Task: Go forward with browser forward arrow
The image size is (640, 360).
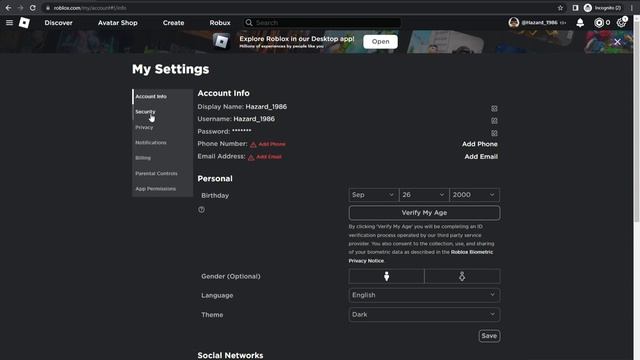Action: coord(20,8)
